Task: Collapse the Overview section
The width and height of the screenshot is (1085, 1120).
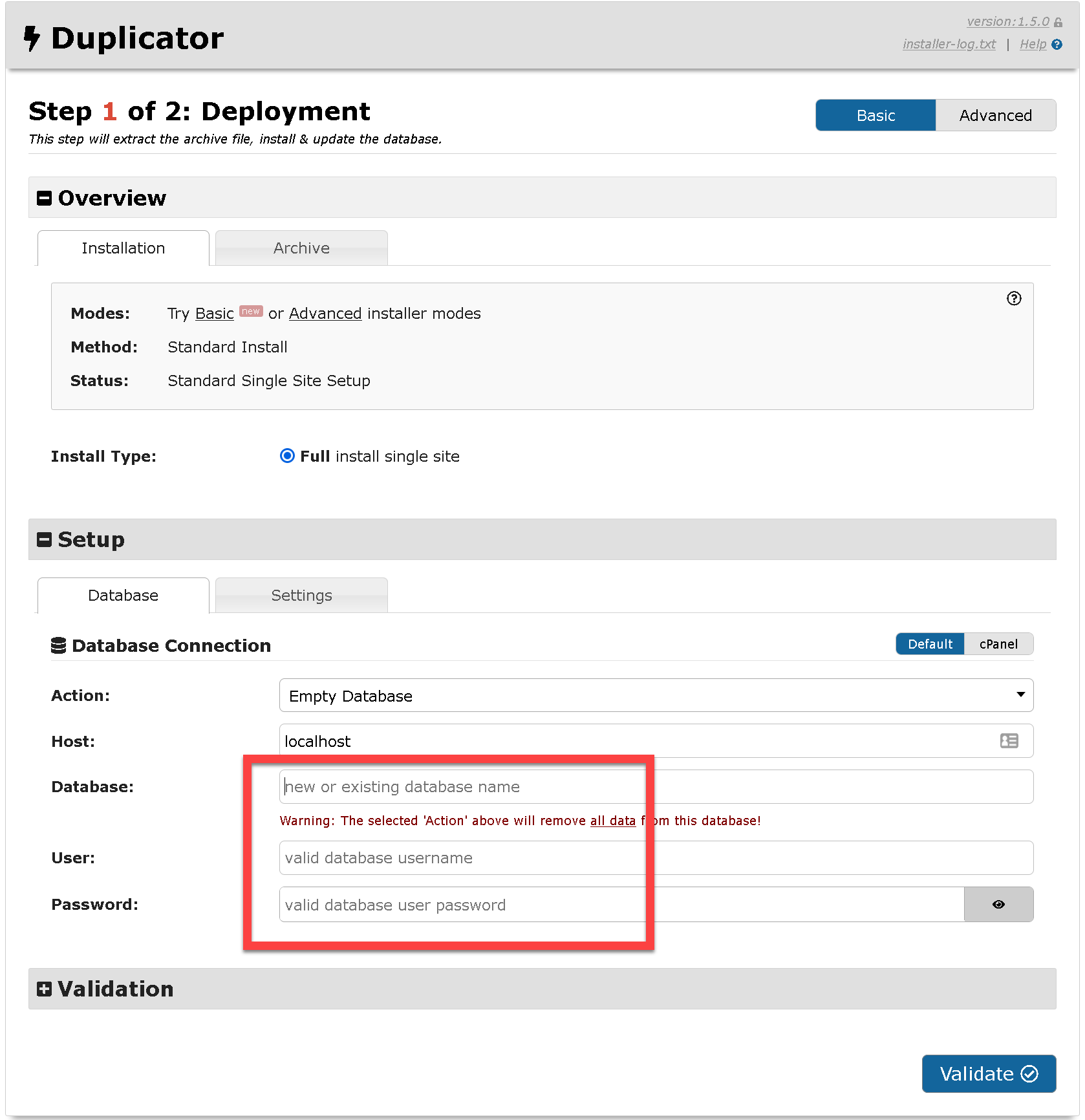Action: (x=45, y=198)
